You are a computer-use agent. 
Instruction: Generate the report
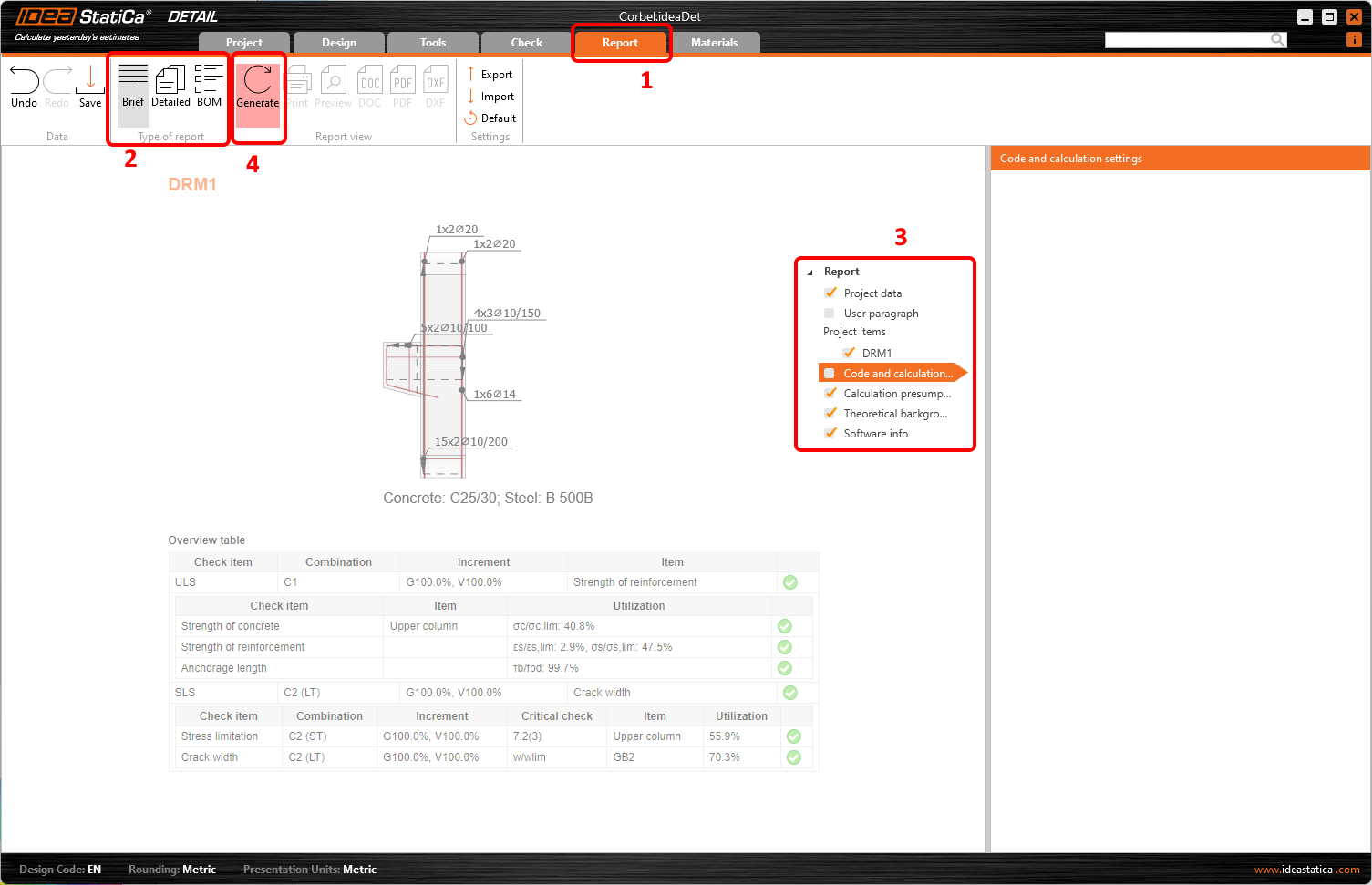pos(258,87)
